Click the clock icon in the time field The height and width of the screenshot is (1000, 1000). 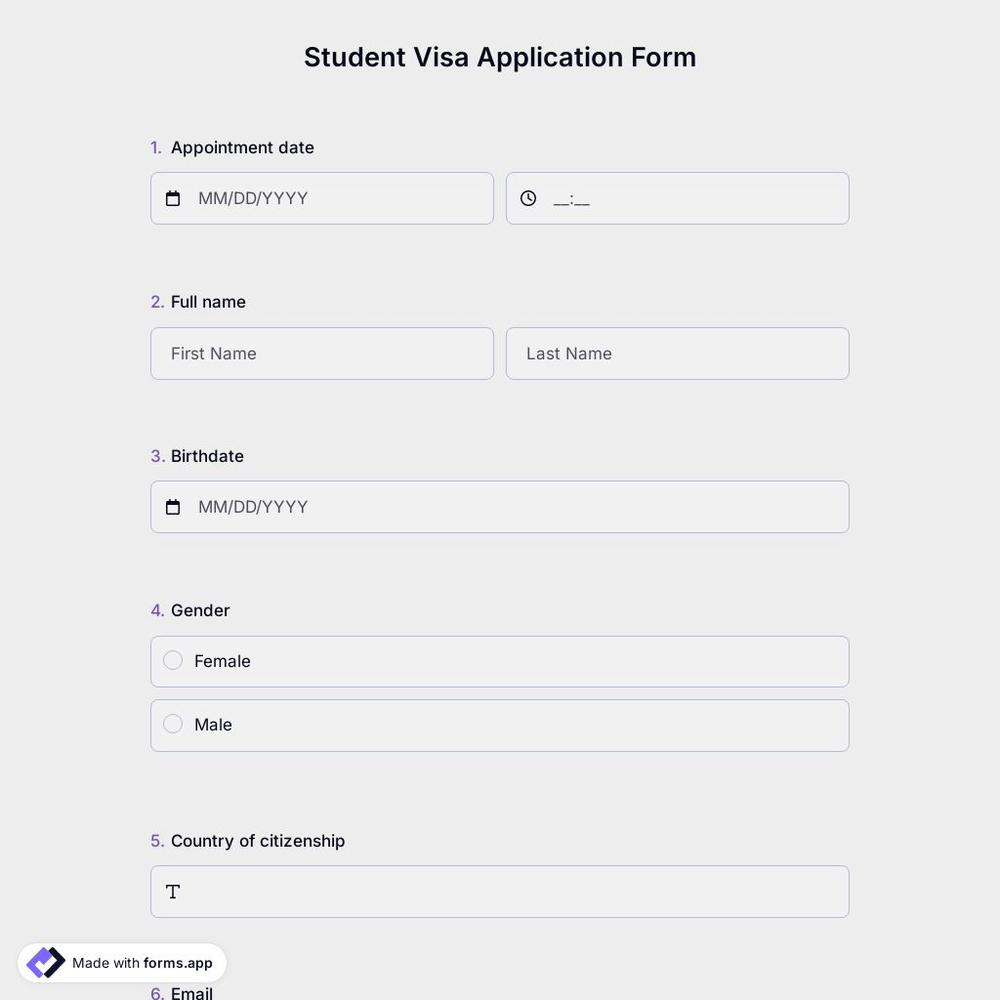coord(527,197)
